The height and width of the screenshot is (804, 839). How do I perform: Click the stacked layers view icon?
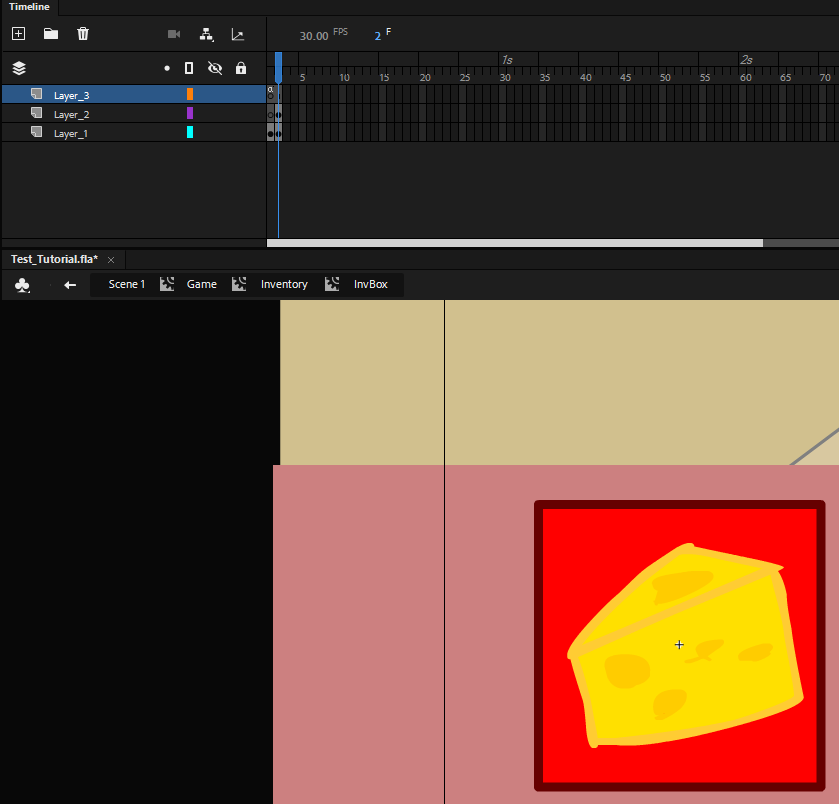point(19,68)
